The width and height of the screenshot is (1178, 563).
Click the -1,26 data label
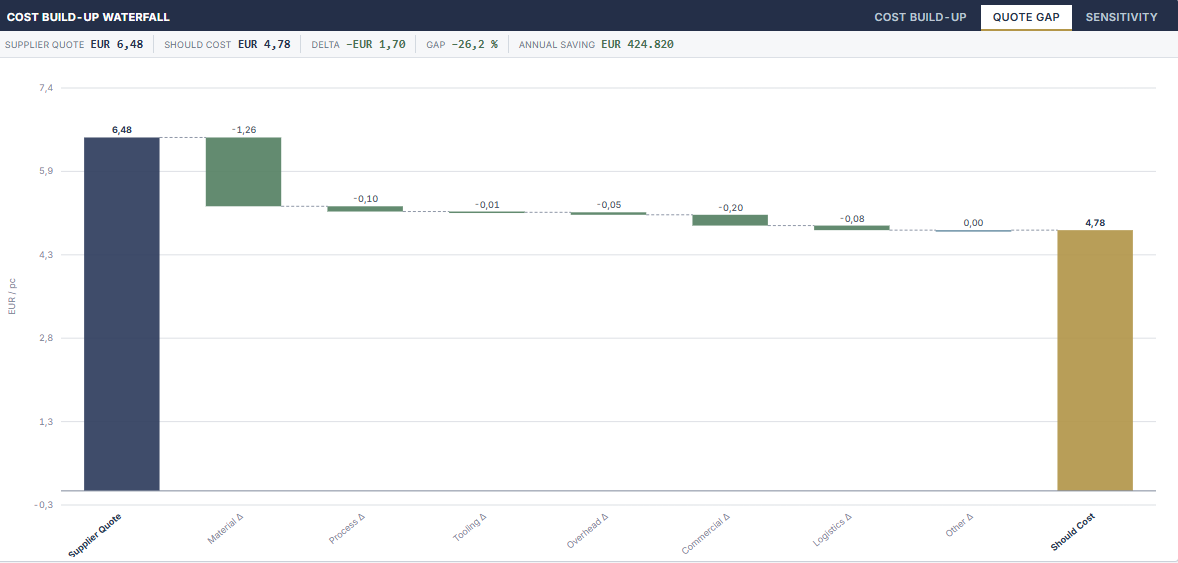click(243, 130)
